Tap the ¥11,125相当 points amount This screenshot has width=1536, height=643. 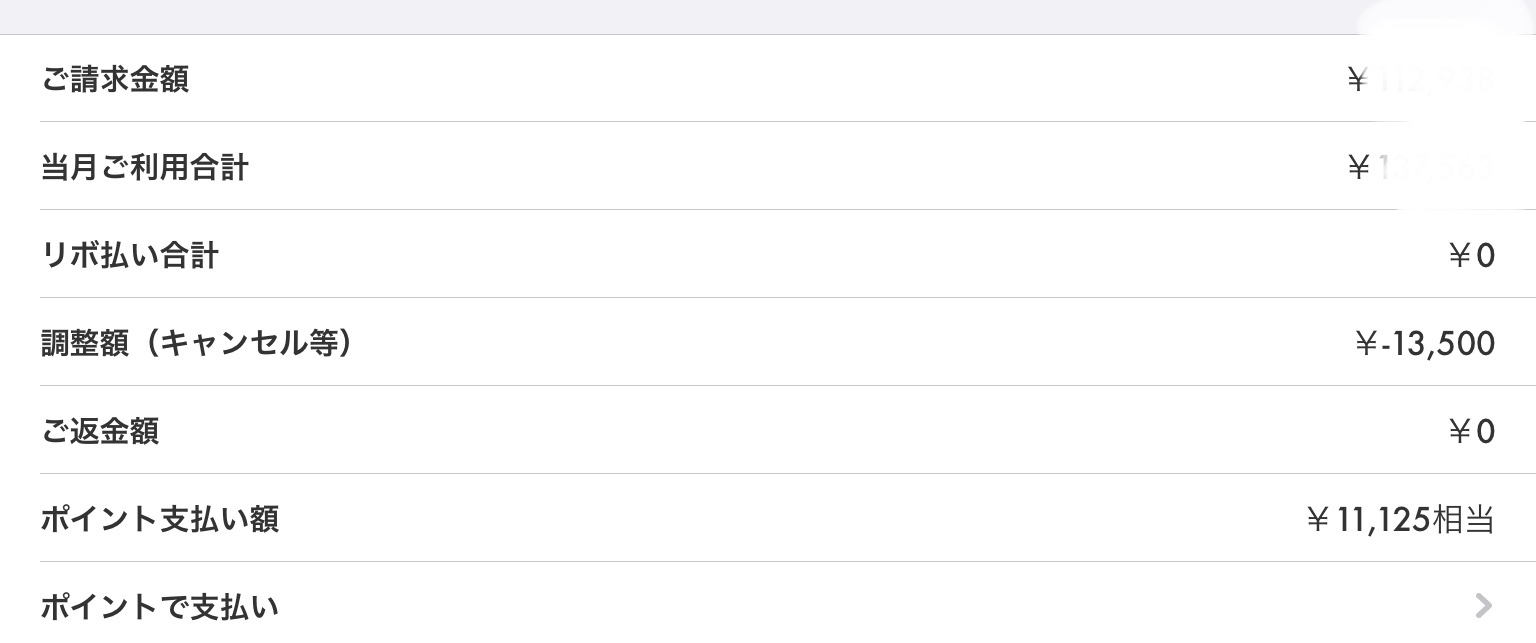[1400, 519]
